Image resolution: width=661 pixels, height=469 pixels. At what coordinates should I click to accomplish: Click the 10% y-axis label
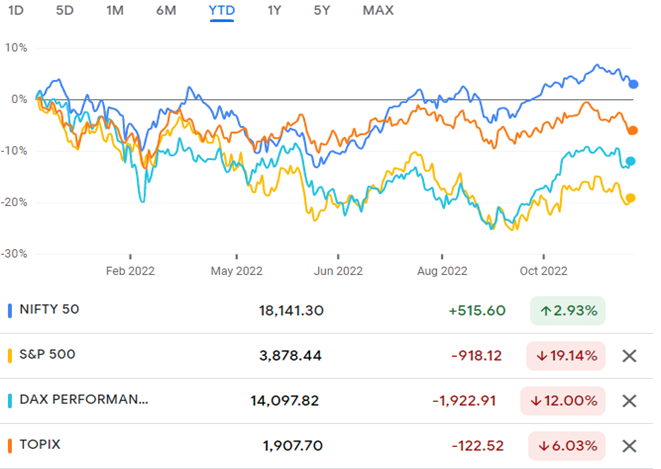(x=16, y=48)
